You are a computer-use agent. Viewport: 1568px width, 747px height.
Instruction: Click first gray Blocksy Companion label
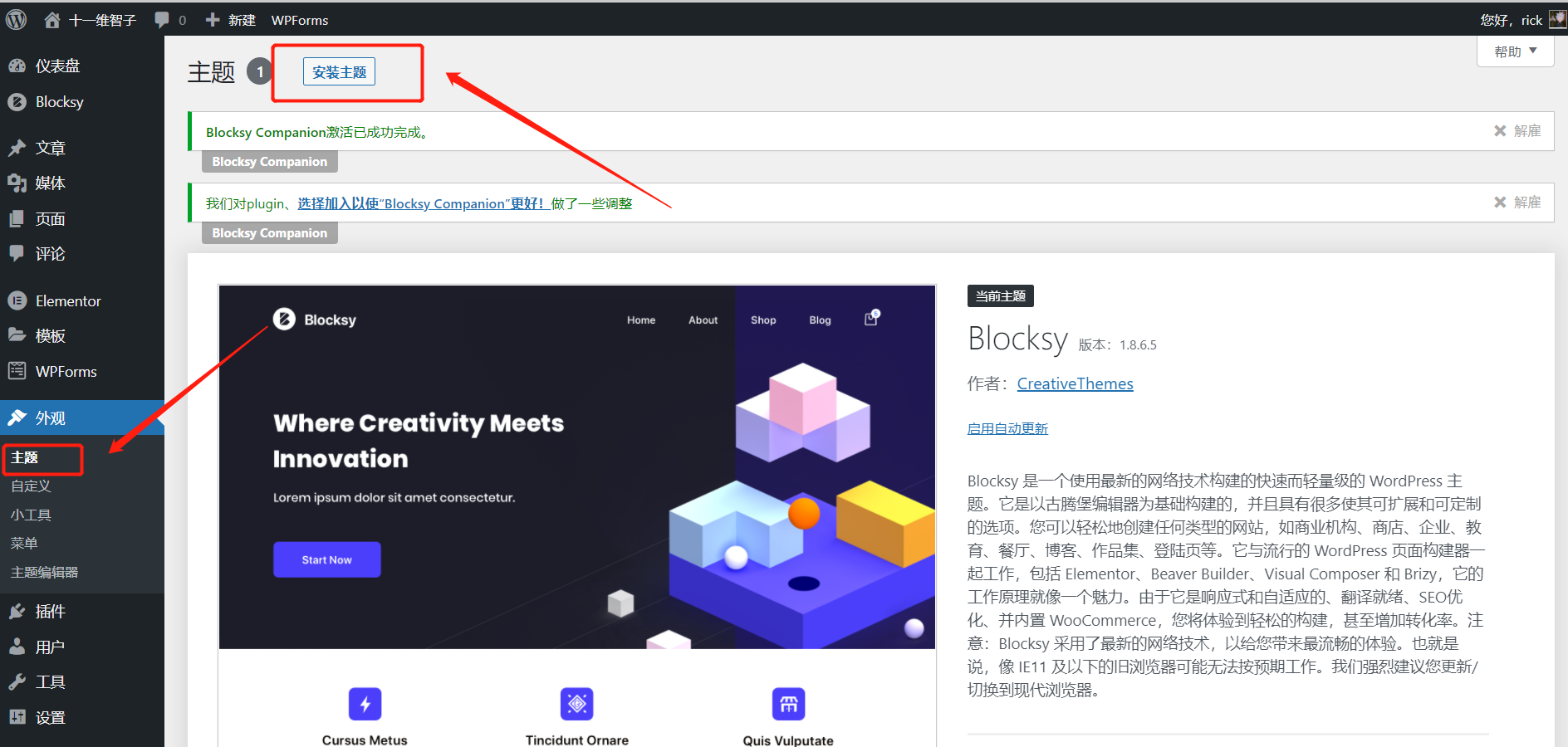[x=270, y=162]
